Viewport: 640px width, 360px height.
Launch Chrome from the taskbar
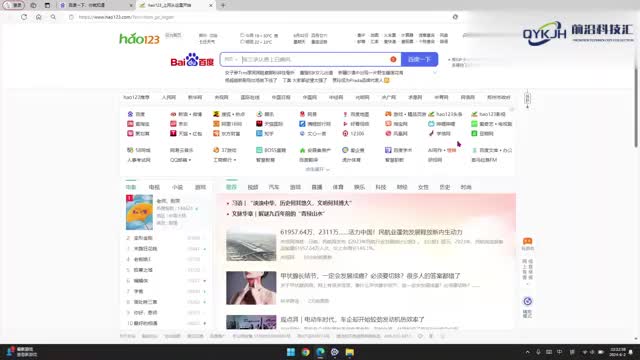[x=306, y=352]
